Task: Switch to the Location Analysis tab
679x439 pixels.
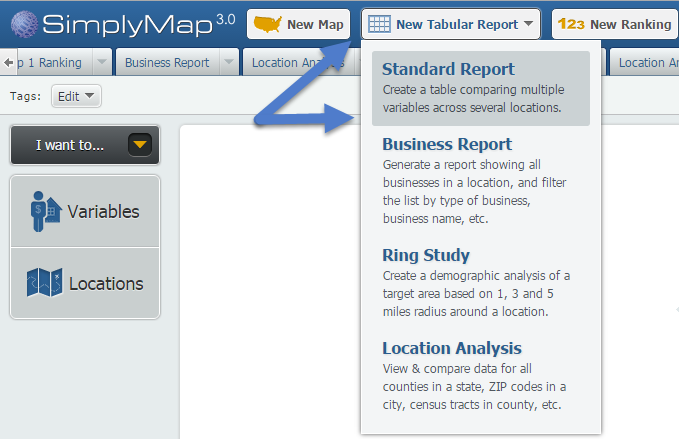Action: pos(299,63)
